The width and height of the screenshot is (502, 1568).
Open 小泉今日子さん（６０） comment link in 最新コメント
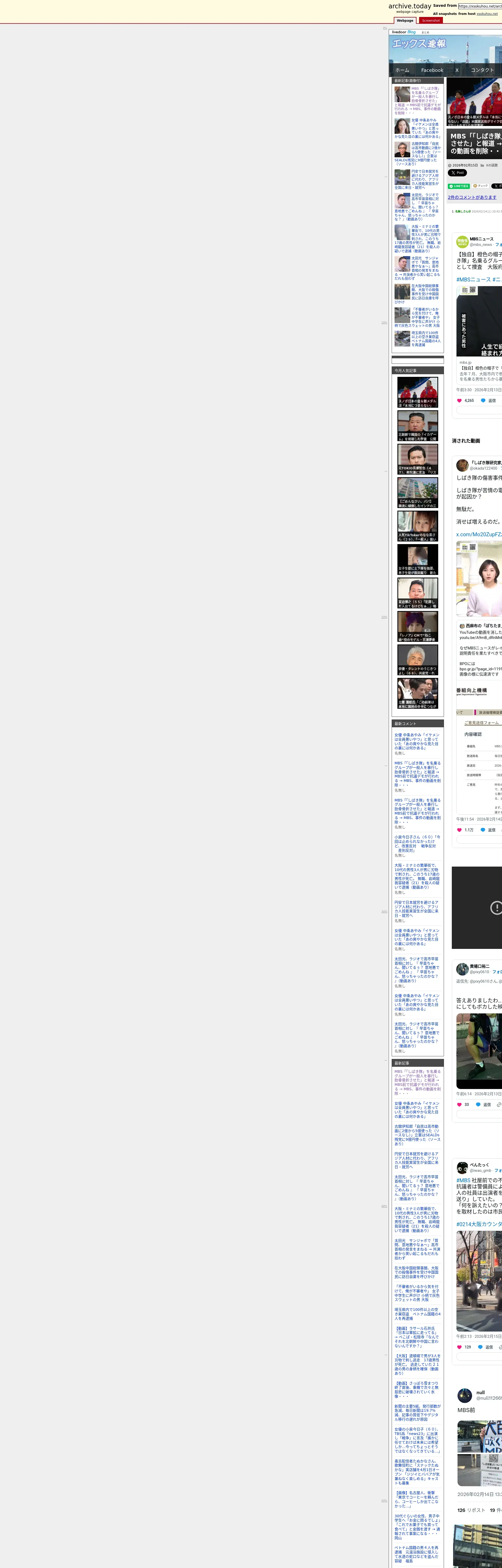(417, 844)
